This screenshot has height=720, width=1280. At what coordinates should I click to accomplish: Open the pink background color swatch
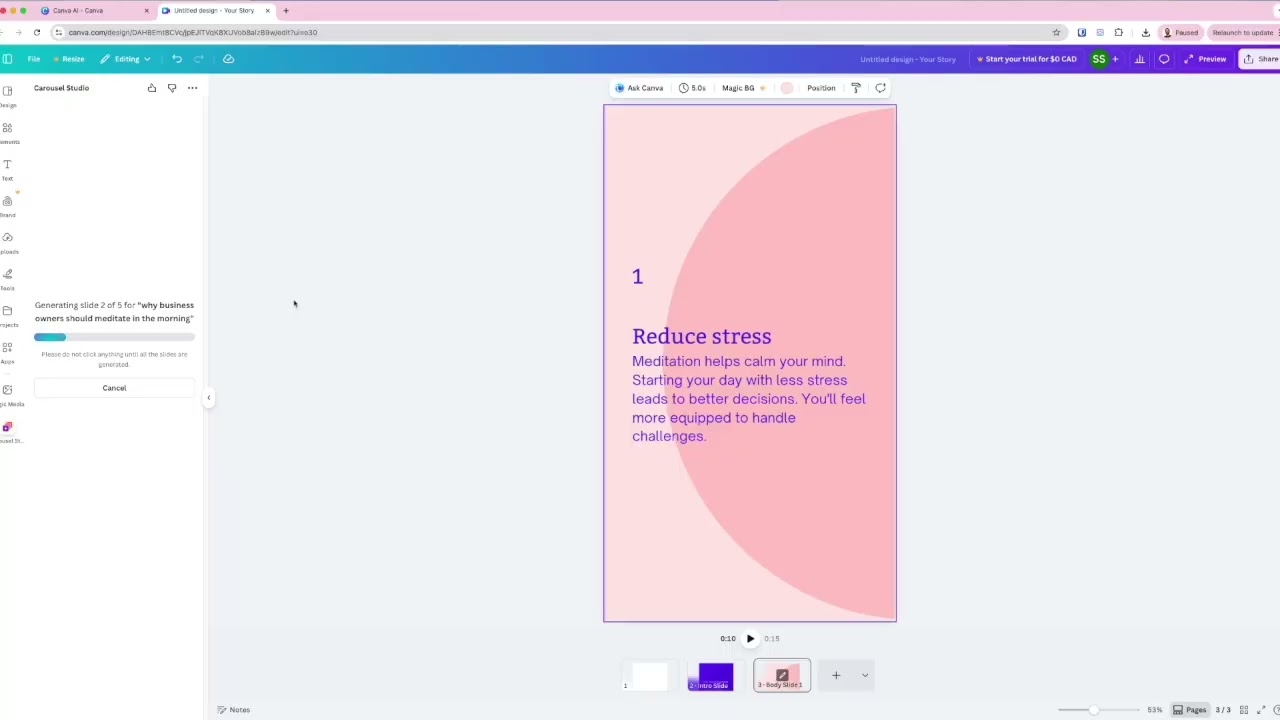coord(787,88)
